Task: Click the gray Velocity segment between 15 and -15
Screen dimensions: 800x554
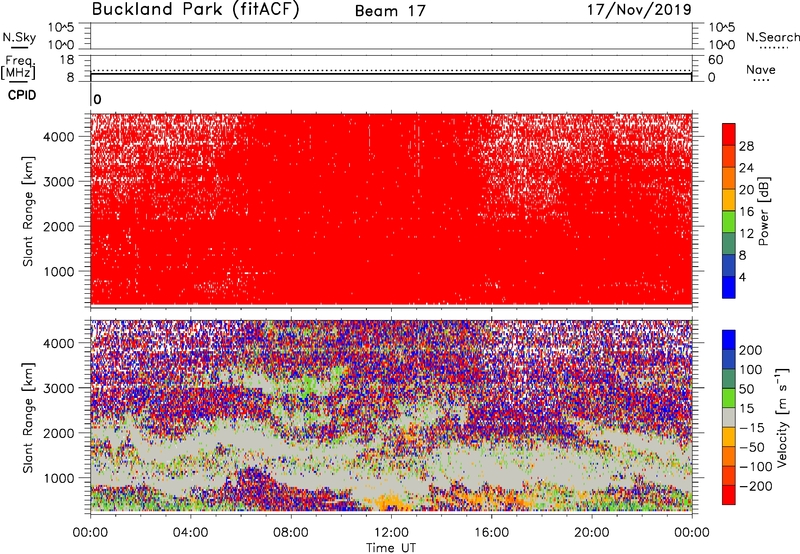Action: pyautogui.click(x=729, y=417)
